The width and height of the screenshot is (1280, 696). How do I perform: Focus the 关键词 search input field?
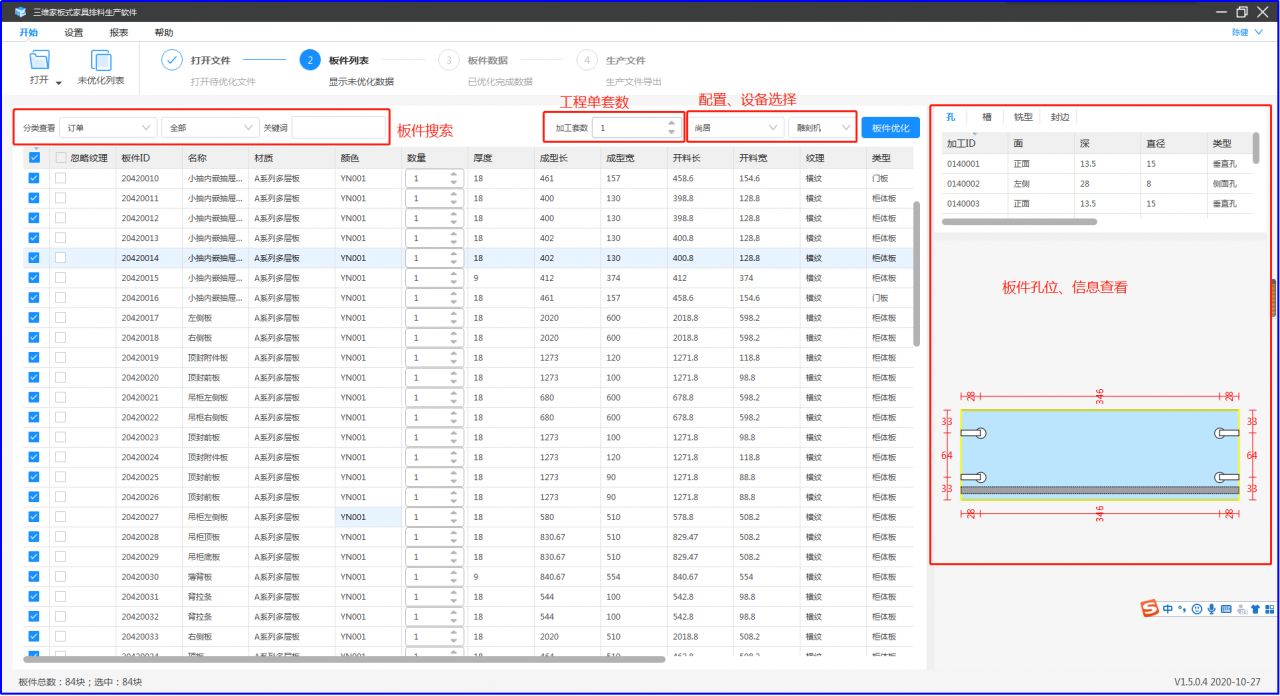pyautogui.click(x=338, y=128)
